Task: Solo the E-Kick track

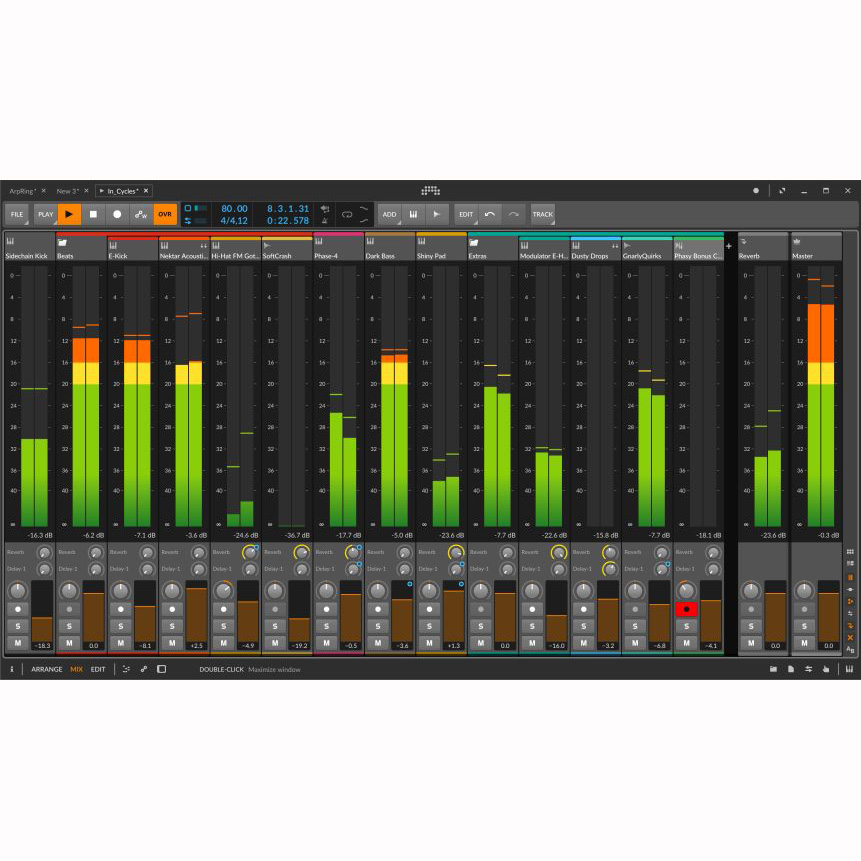Action: click(x=121, y=626)
